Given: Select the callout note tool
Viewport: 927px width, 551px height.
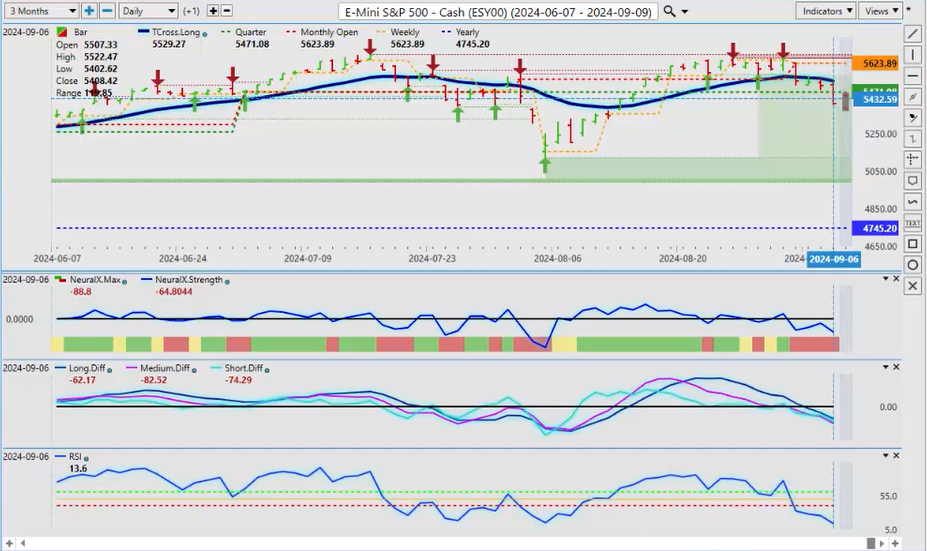Looking at the screenshot, I should (x=913, y=180).
